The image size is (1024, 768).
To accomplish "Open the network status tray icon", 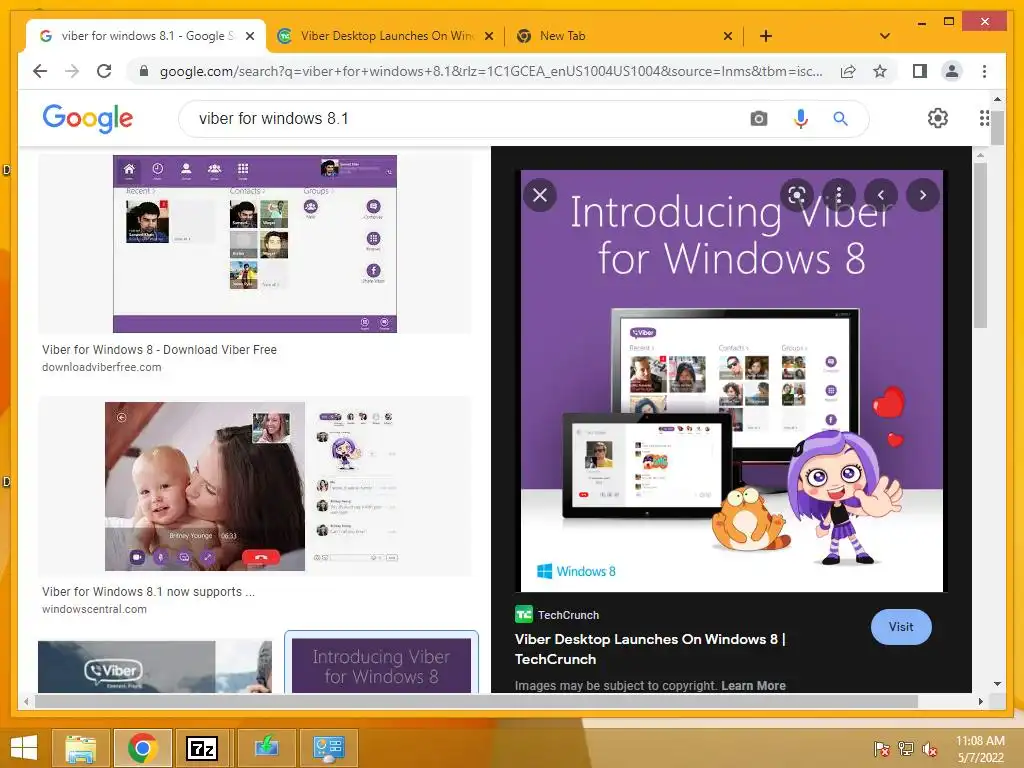I will click(906, 749).
